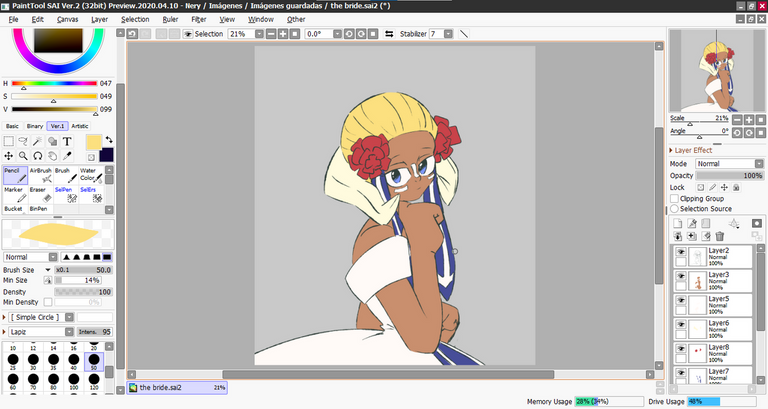
Task: Select the rectangular Selection tool
Action: [8, 142]
